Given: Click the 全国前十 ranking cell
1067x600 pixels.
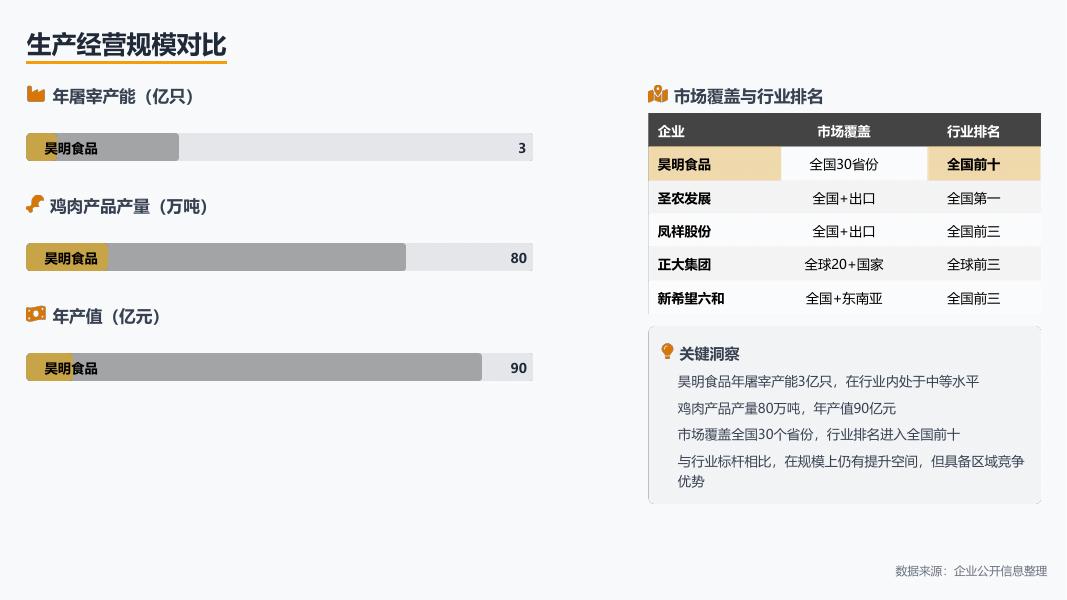Looking at the screenshot, I should coord(973,164).
